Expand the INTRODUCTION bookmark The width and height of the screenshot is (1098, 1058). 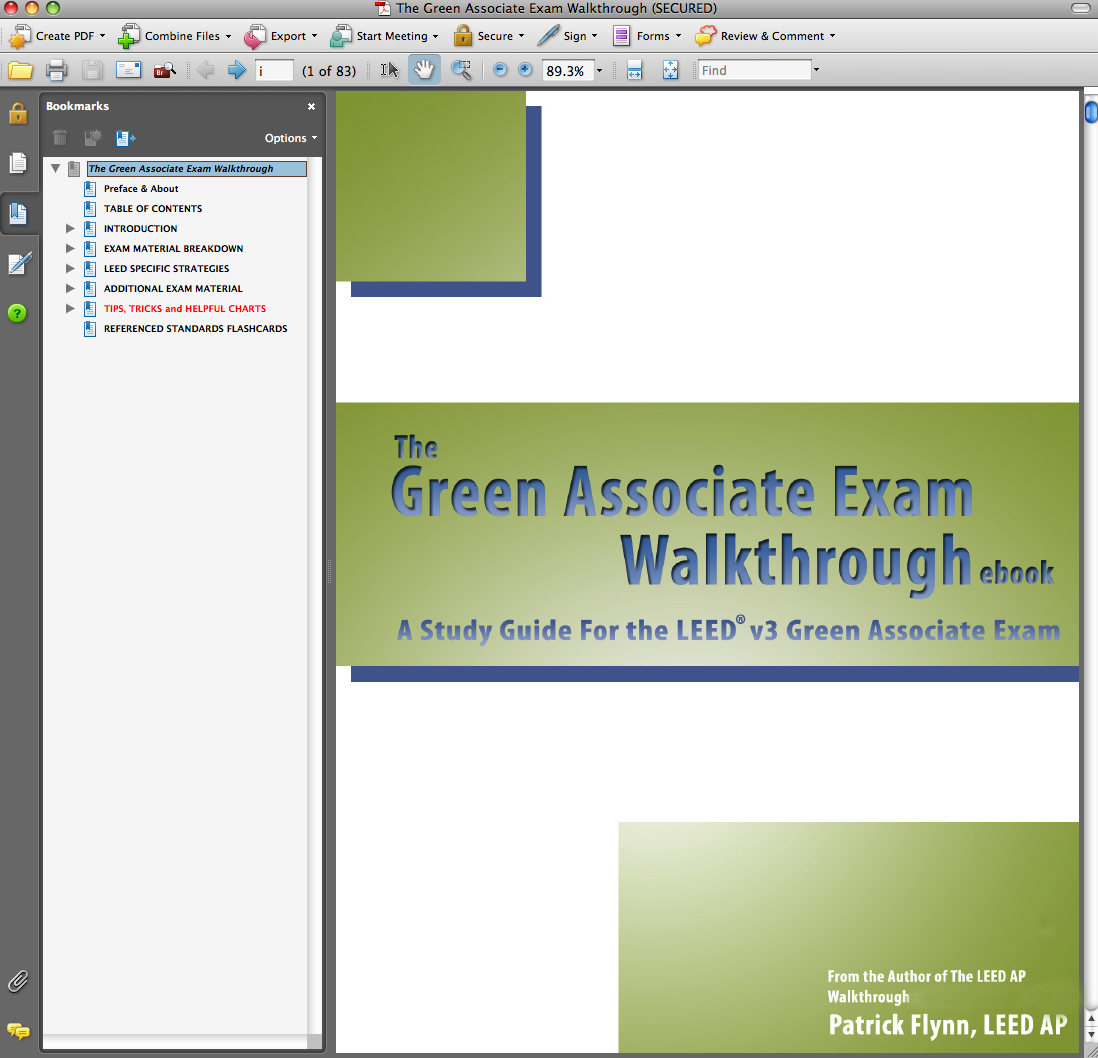pos(70,228)
